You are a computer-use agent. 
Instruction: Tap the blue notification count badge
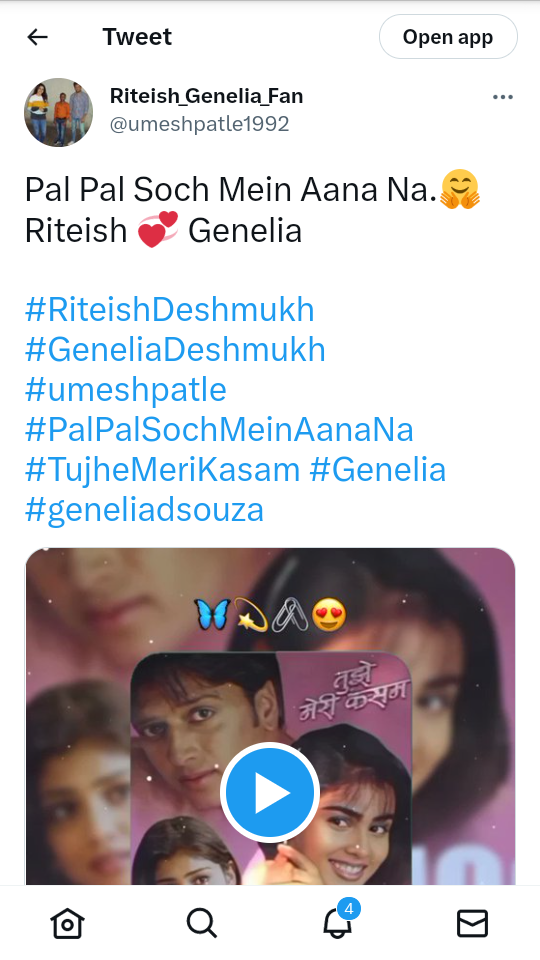[349, 909]
